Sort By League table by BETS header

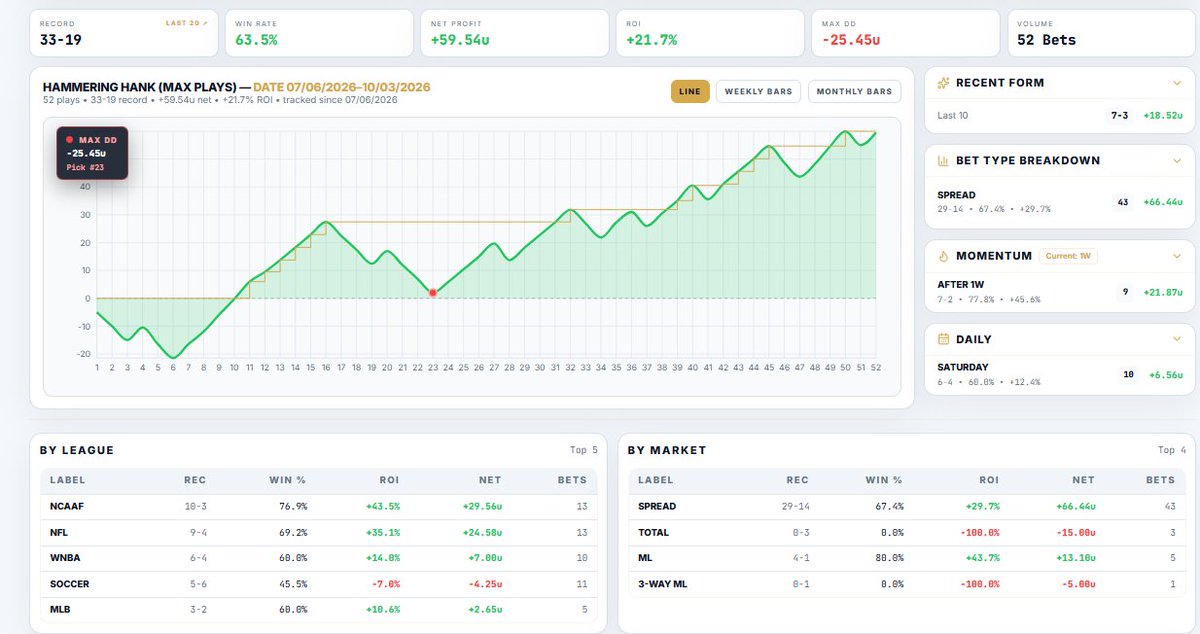pyautogui.click(x=572, y=480)
